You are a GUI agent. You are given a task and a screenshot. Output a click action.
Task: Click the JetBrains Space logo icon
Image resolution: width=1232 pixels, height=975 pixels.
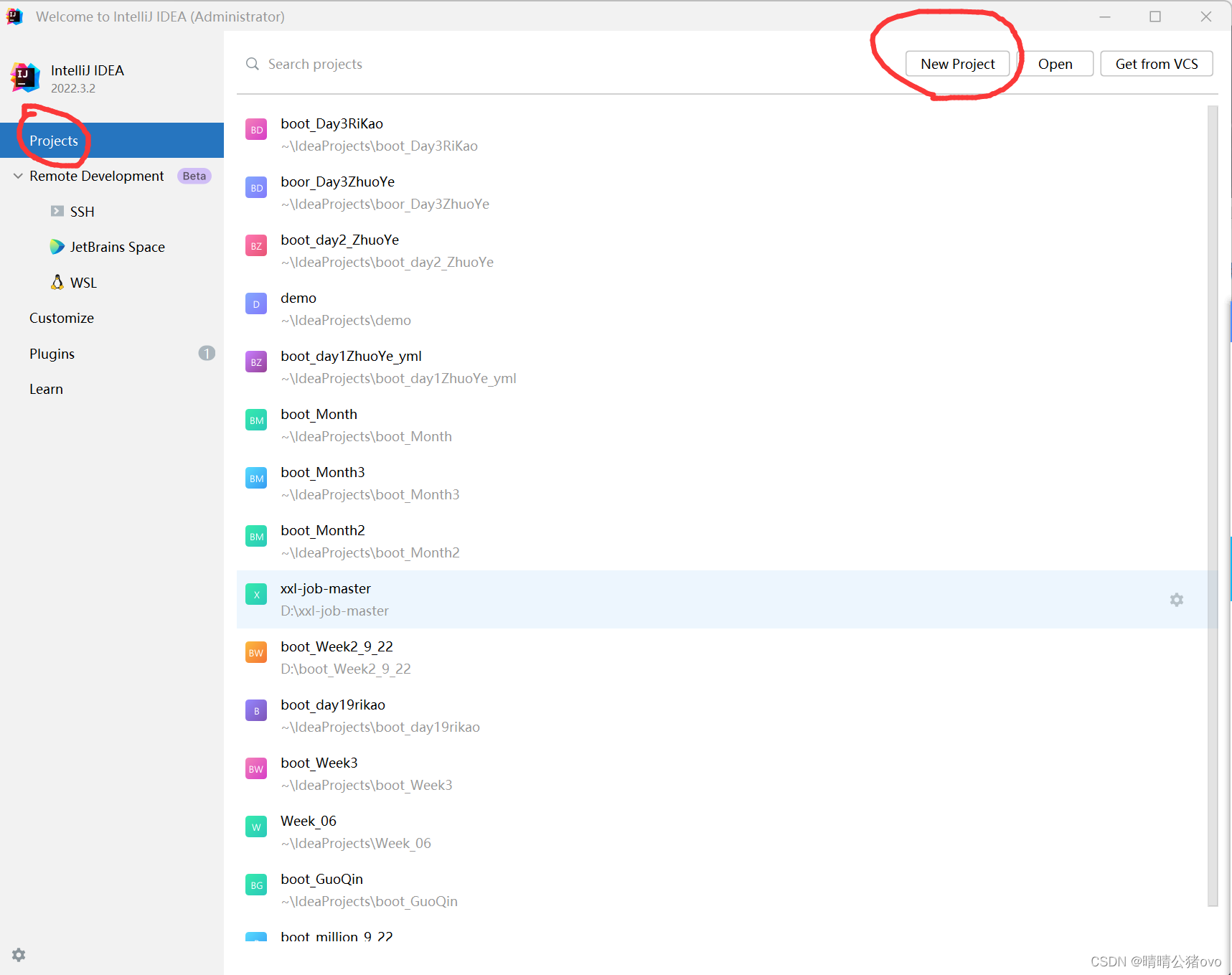(57, 247)
